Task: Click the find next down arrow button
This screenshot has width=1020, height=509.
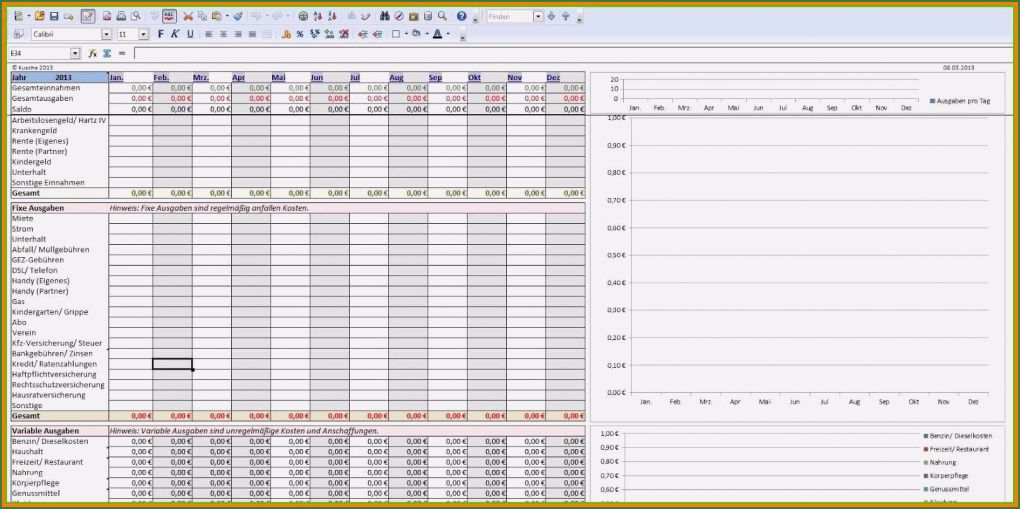Action: click(552, 17)
